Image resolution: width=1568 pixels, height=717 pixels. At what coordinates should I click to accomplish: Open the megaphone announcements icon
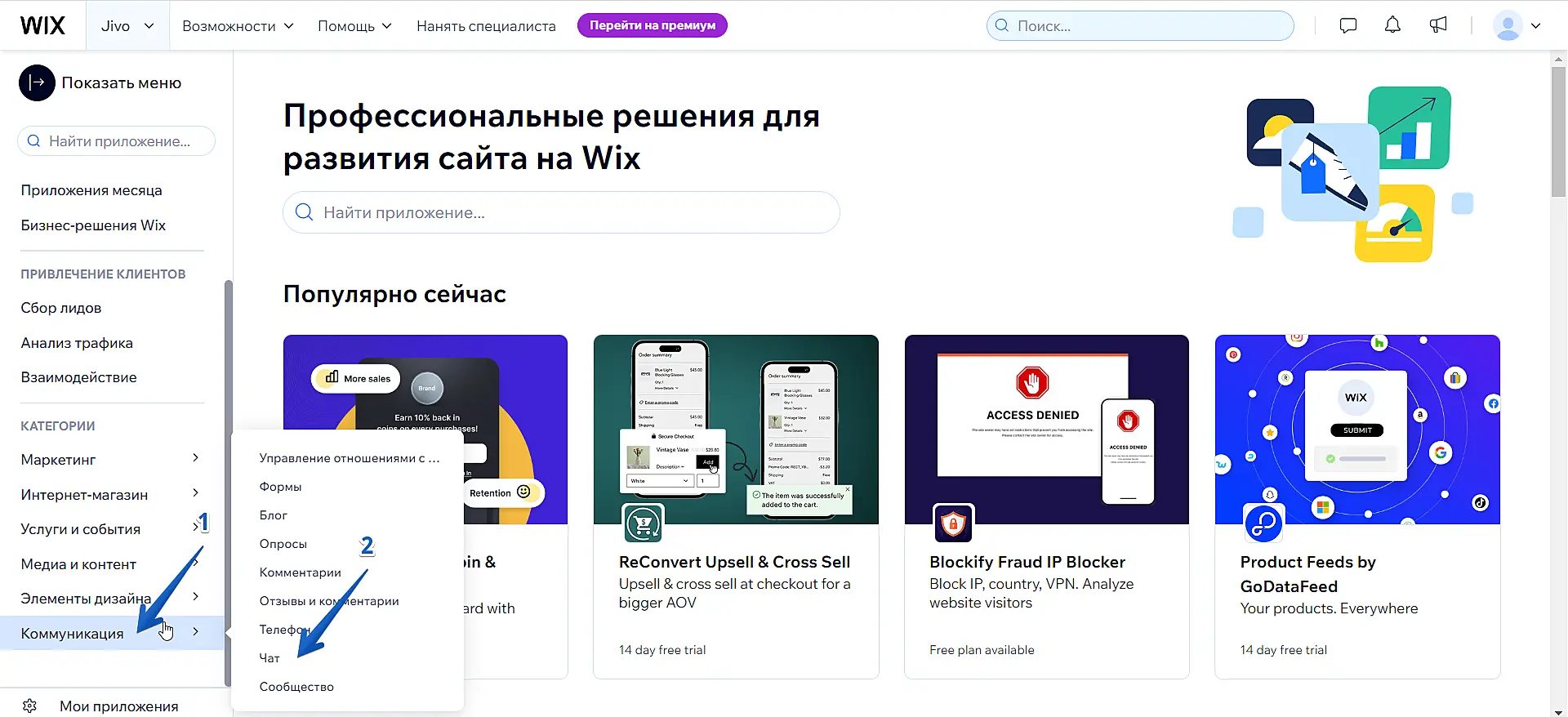1438,25
